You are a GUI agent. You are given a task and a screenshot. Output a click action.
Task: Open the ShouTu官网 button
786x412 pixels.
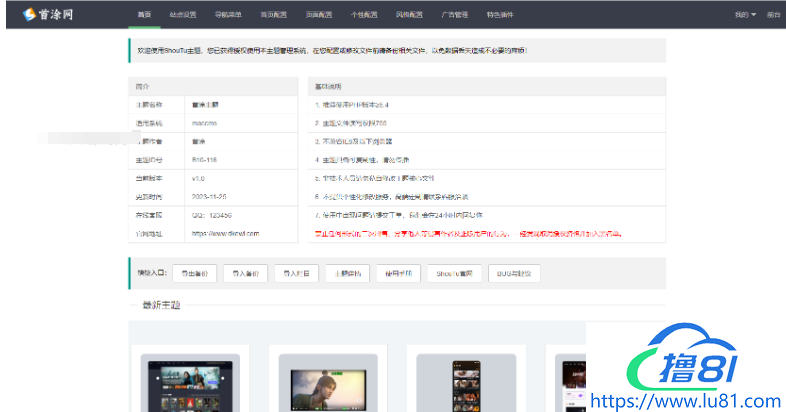pos(454,272)
